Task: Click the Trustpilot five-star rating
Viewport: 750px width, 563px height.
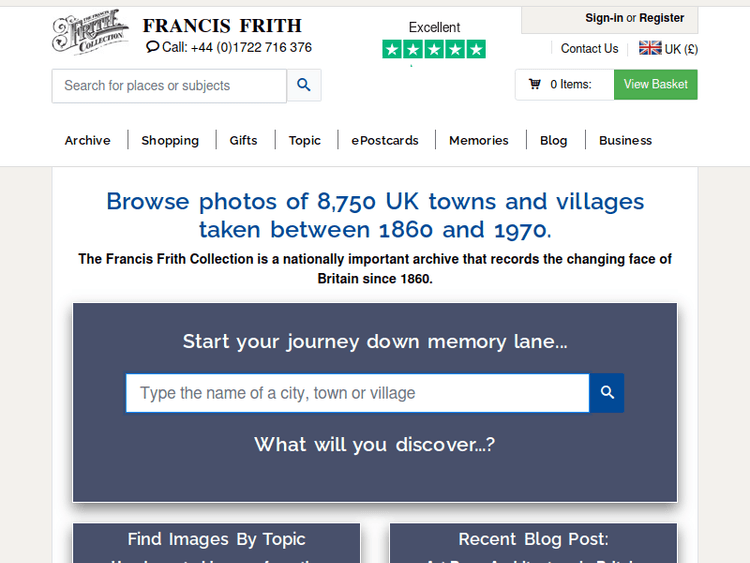Action: [x=434, y=49]
